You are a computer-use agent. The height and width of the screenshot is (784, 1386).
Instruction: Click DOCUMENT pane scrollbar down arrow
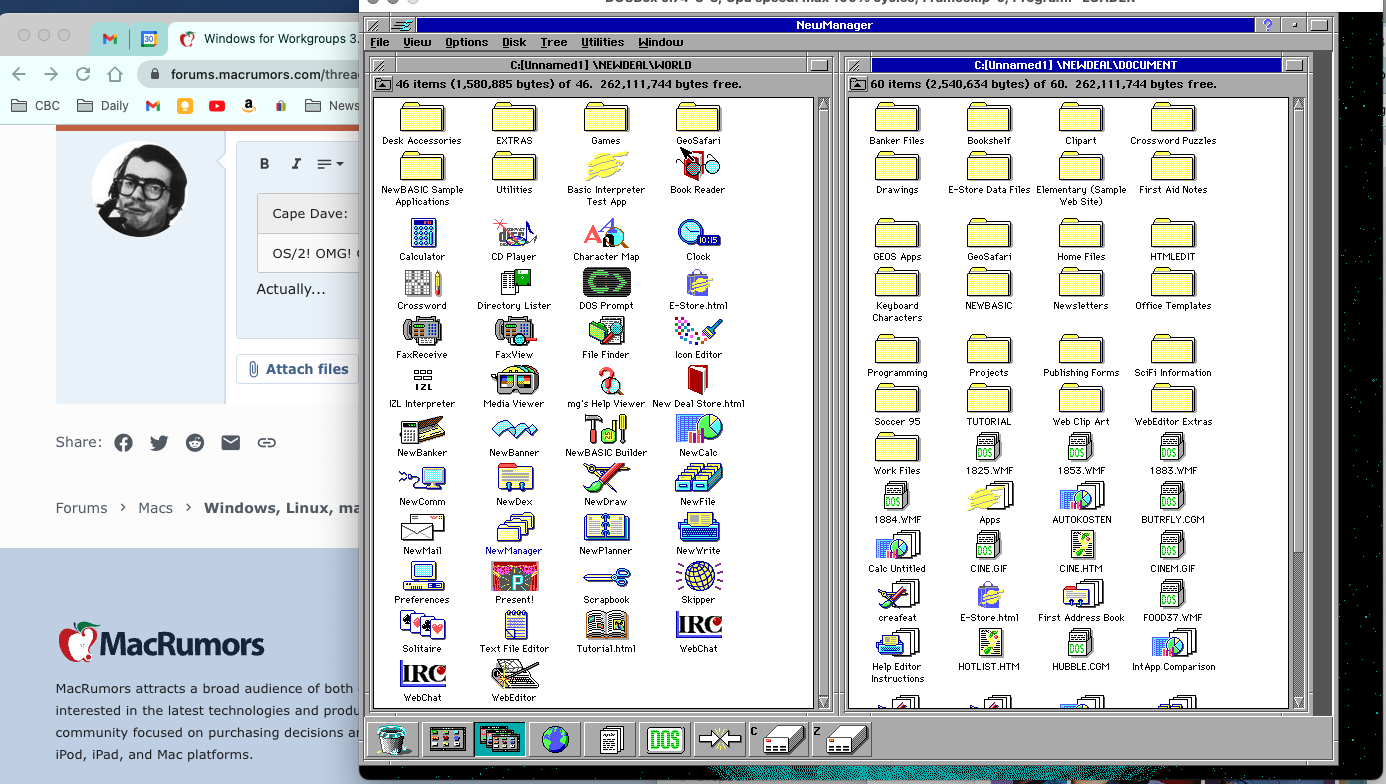click(x=1298, y=703)
